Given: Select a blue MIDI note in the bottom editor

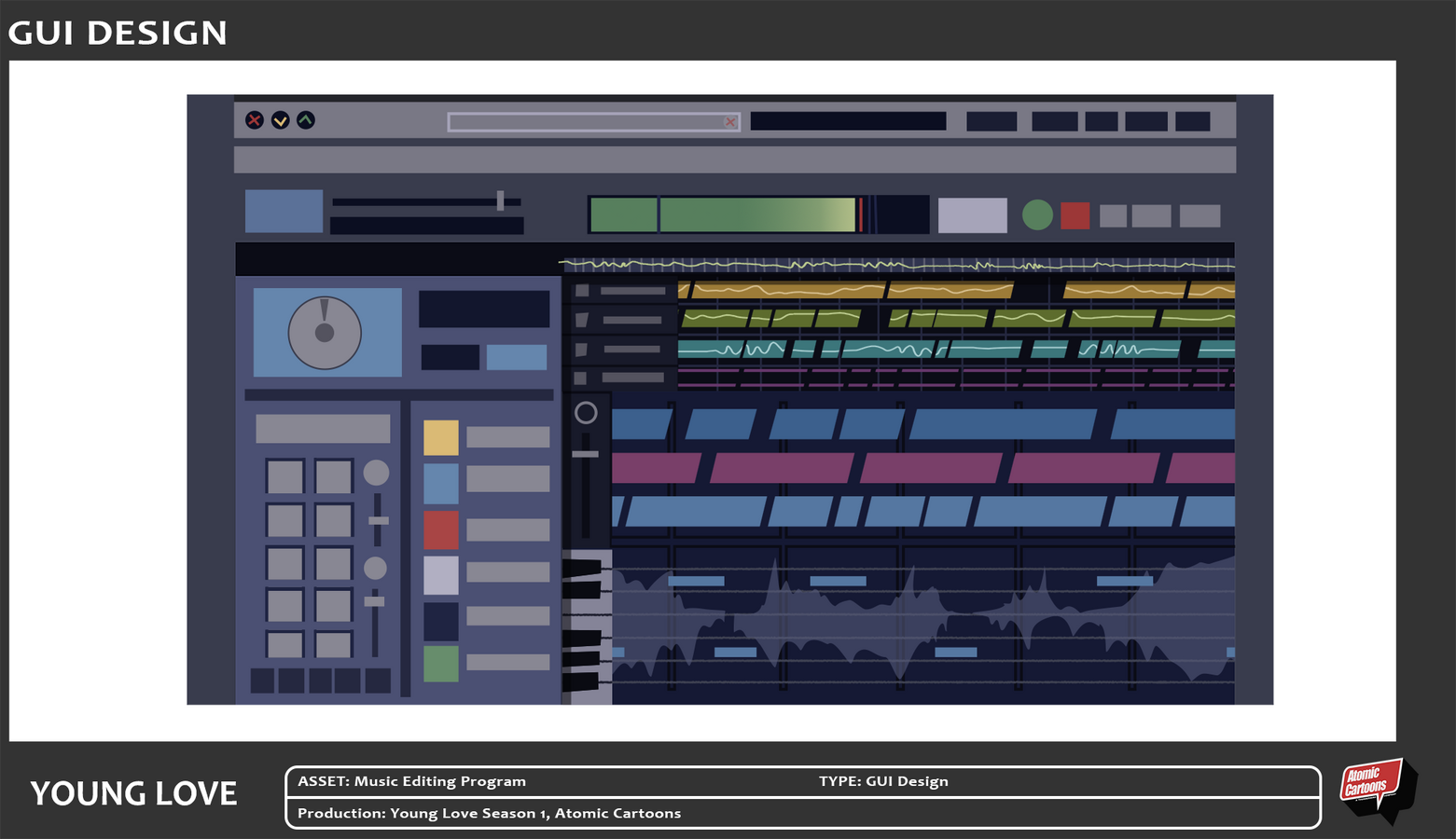Looking at the screenshot, I should 694,581.
